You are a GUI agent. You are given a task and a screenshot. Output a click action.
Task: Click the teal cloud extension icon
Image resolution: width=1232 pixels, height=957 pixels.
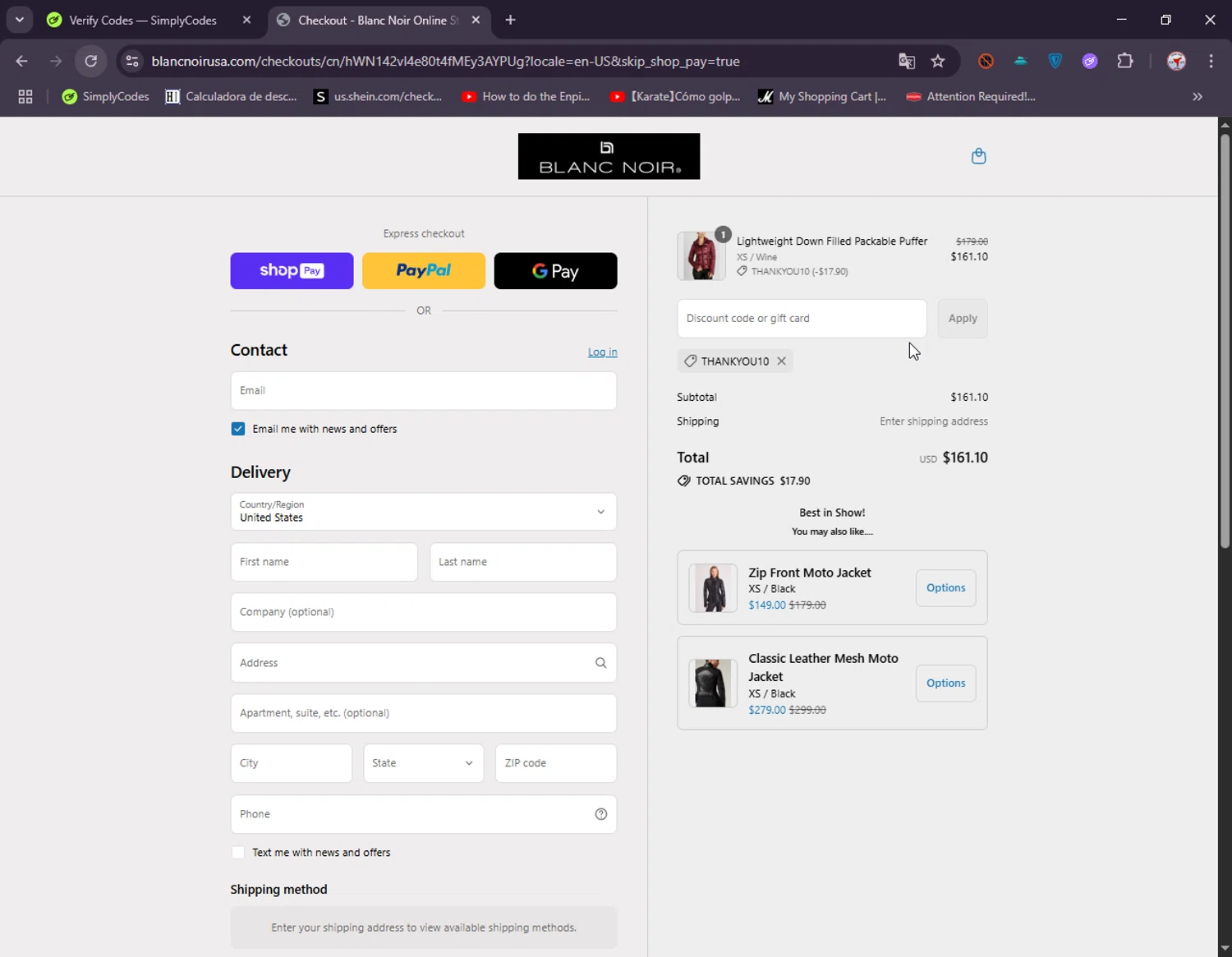[1020, 61]
